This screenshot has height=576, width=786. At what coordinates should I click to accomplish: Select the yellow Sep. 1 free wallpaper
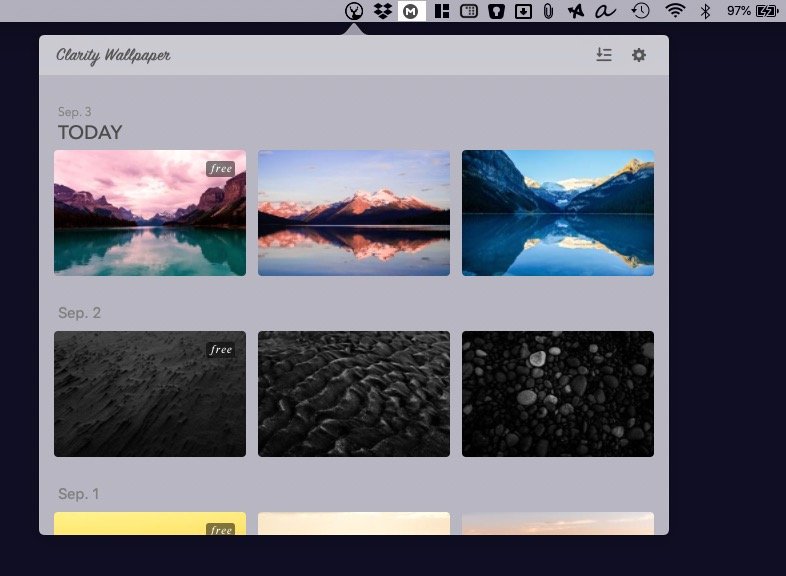[150, 523]
